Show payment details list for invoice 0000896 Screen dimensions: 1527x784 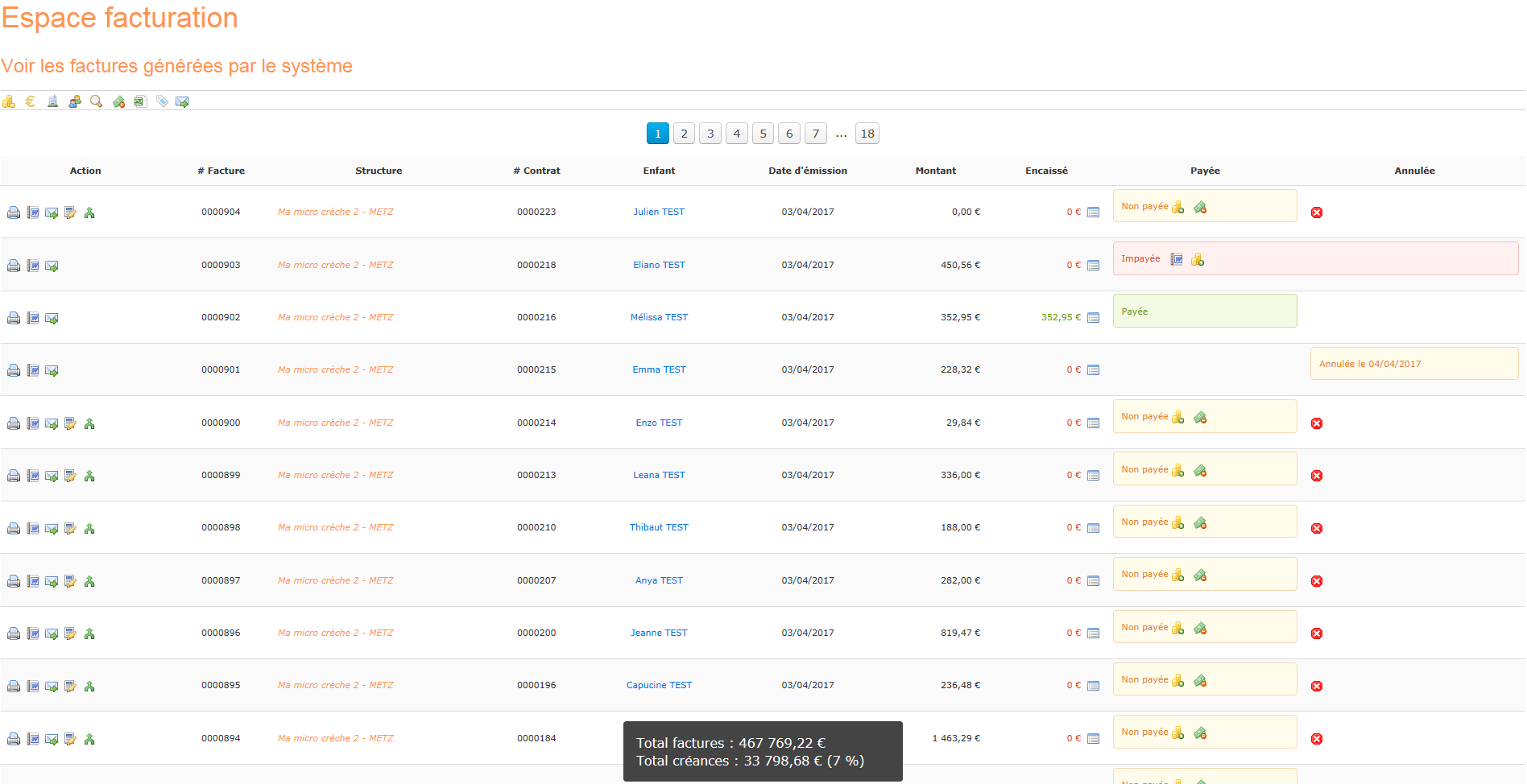pyautogui.click(x=1093, y=633)
